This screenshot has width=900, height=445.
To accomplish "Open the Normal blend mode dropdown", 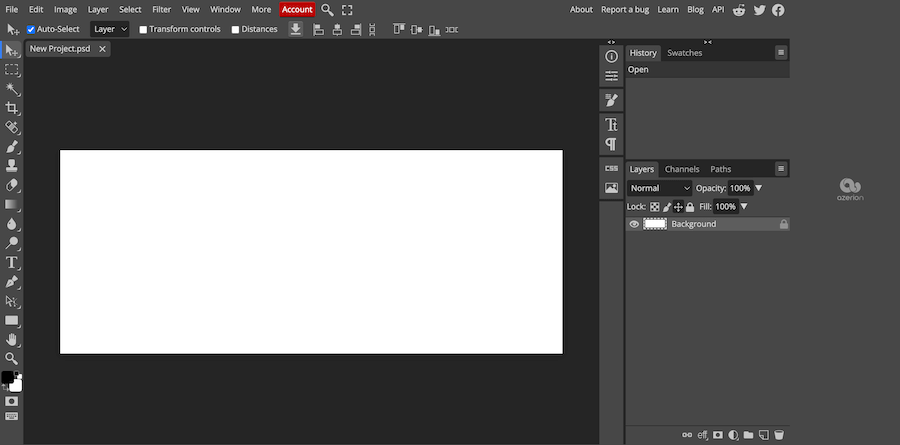I will click(x=660, y=188).
